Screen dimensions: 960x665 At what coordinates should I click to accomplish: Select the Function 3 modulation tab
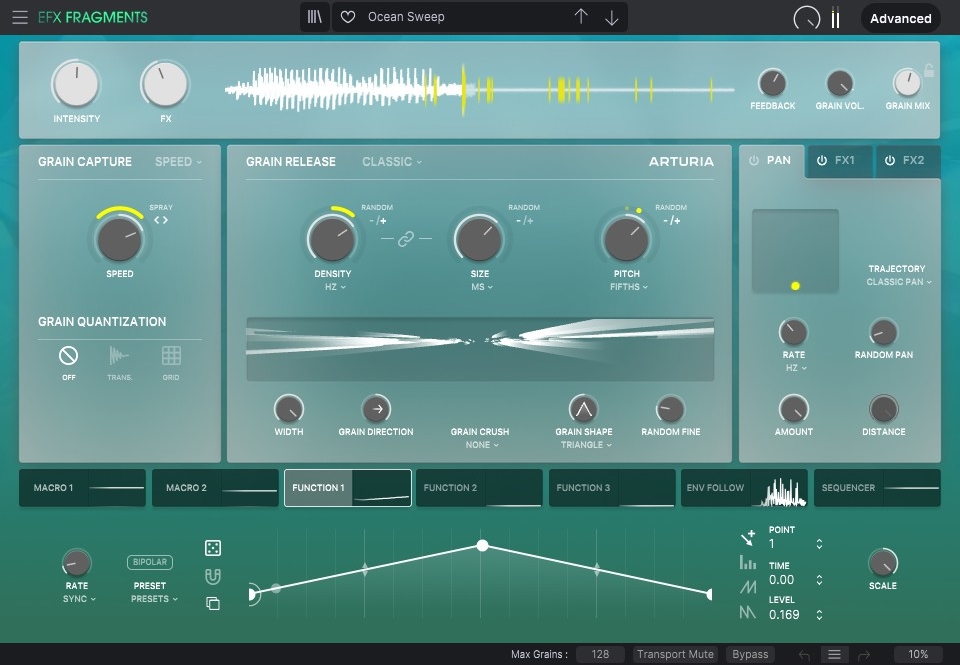[x=612, y=488]
